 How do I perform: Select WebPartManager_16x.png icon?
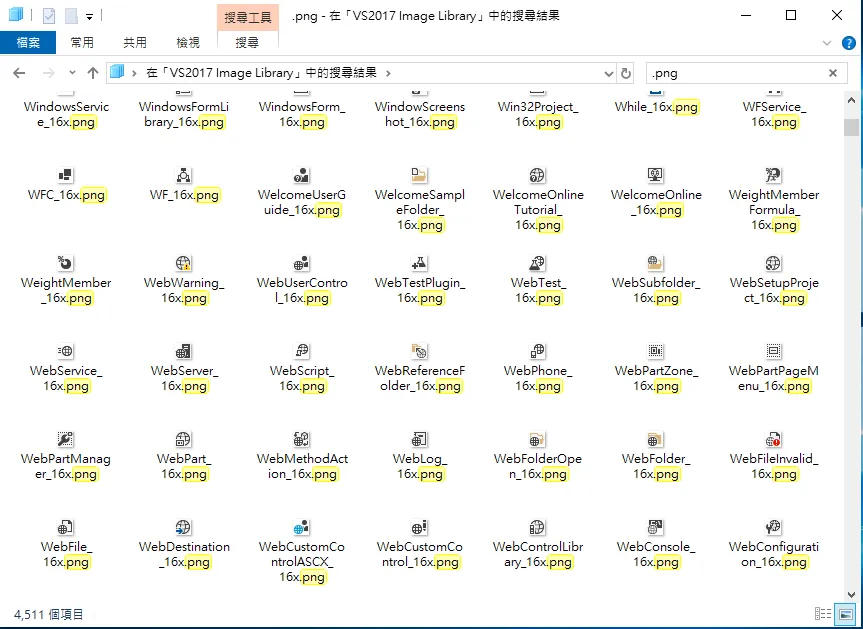click(65, 440)
